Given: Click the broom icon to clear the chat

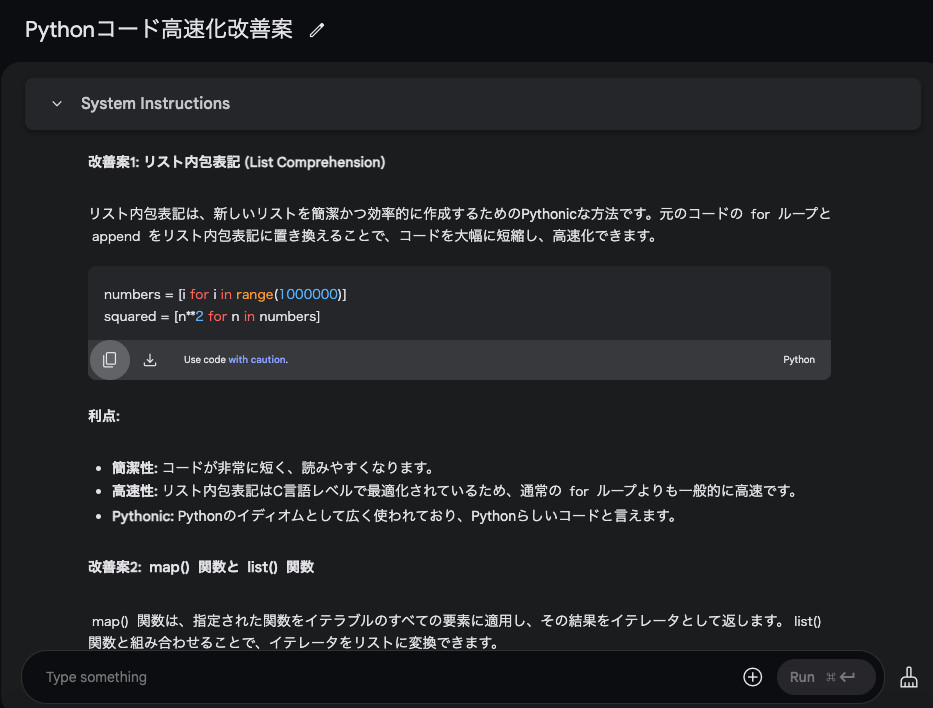Looking at the screenshot, I should 908,677.
